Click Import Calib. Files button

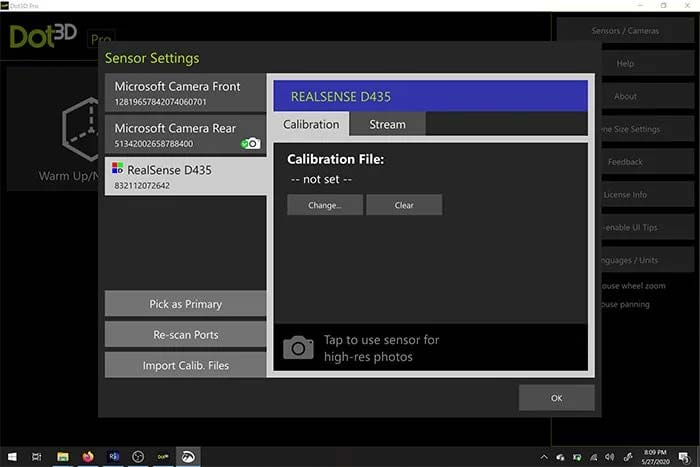click(x=185, y=365)
